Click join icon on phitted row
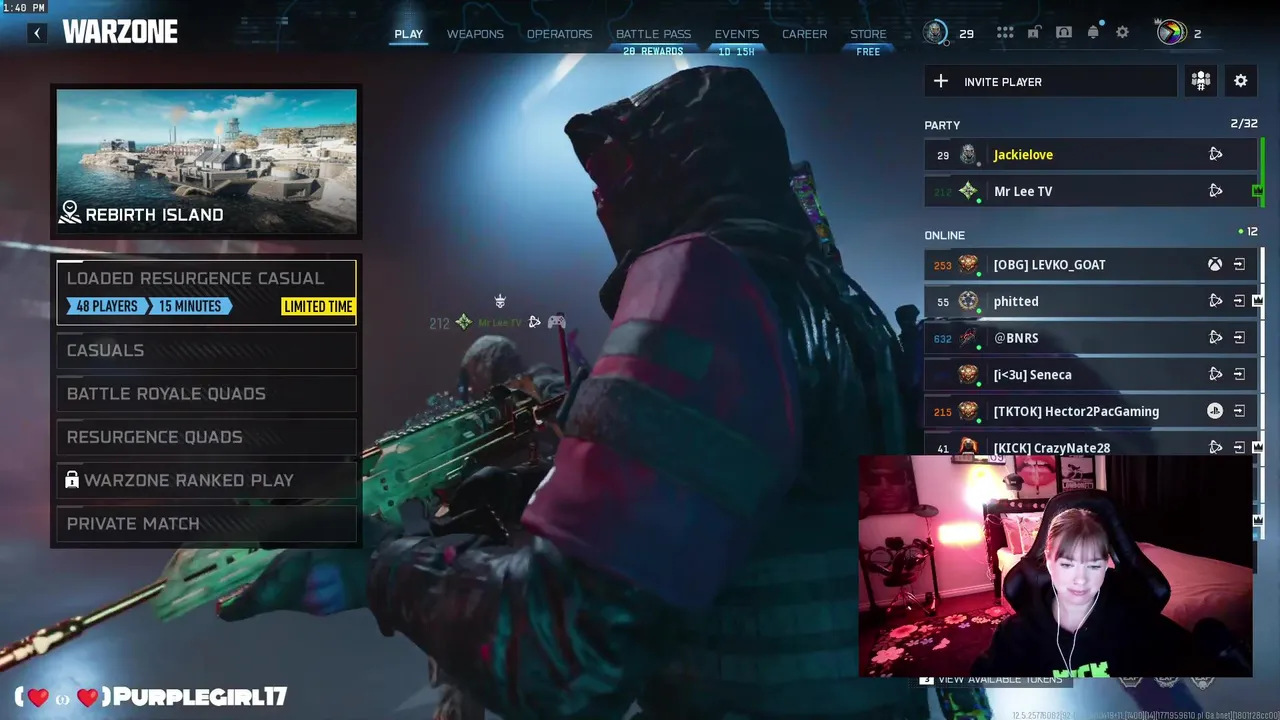Screen dimensions: 1280x720 pyautogui.click(x=1239, y=301)
